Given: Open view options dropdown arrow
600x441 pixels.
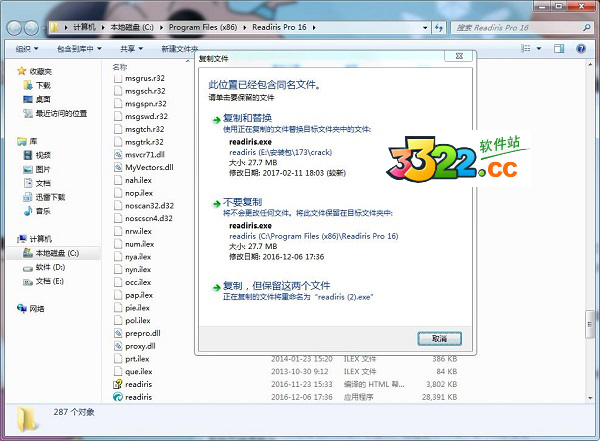Looking at the screenshot, I should [x=539, y=49].
